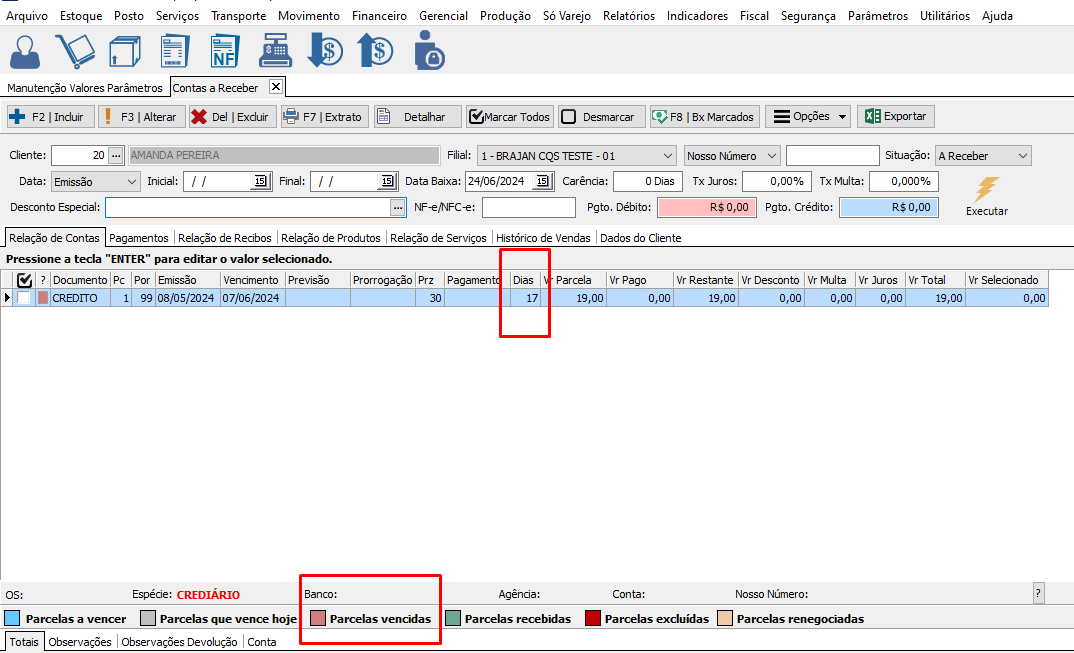Image resolution: width=1074 pixels, height=653 pixels.
Task: Click the lightning bolt Executar icon
Action: tap(986, 189)
